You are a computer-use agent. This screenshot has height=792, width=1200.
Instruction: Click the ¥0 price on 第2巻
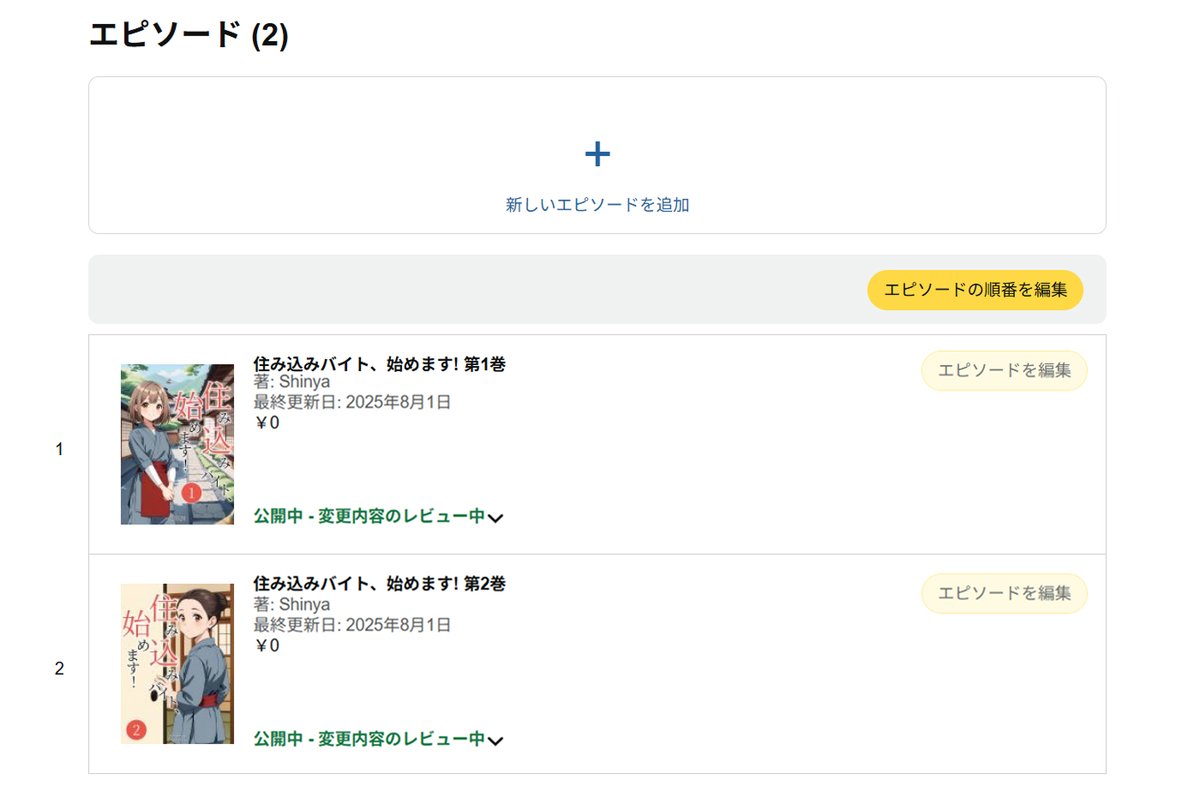(267, 646)
